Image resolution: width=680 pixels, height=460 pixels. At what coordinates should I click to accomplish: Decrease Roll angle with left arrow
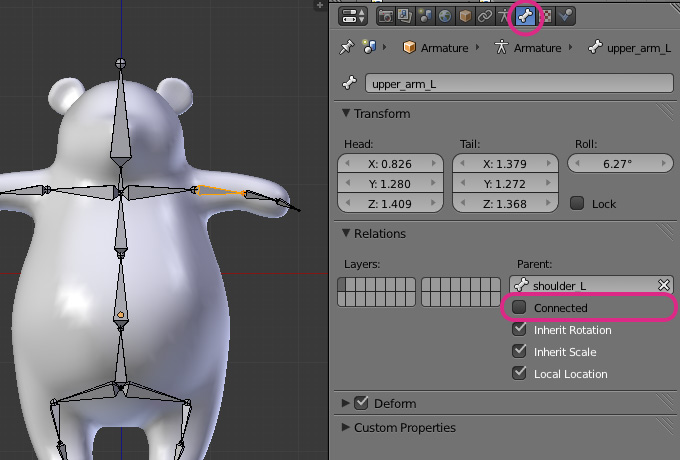coord(577,163)
